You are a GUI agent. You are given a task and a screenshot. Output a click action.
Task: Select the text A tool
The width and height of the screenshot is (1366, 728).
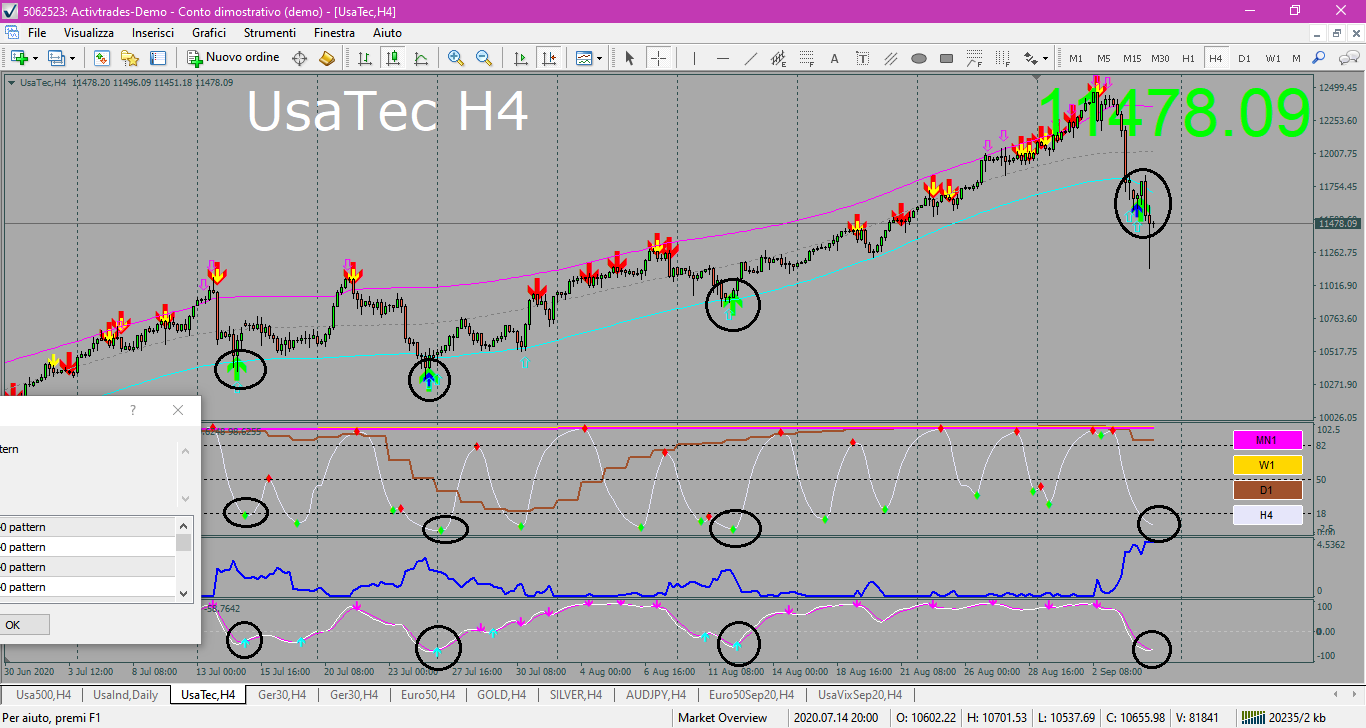click(834, 58)
